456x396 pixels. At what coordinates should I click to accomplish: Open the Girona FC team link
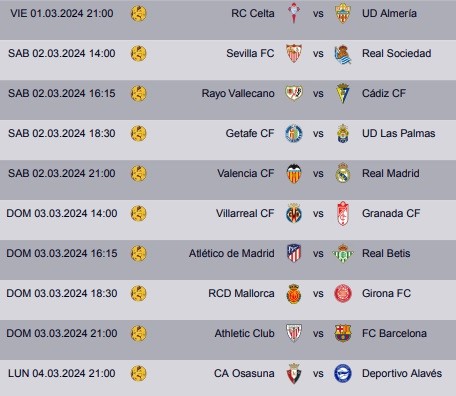pyautogui.click(x=386, y=293)
